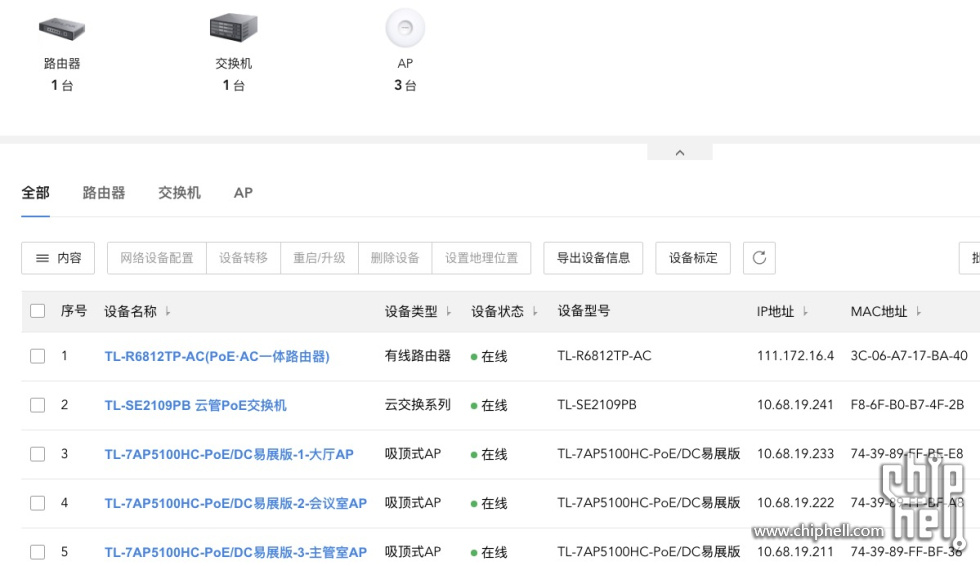
Task: Click the 网络设备配置 button
Action: pyautogui.click(x=157, y=258)
